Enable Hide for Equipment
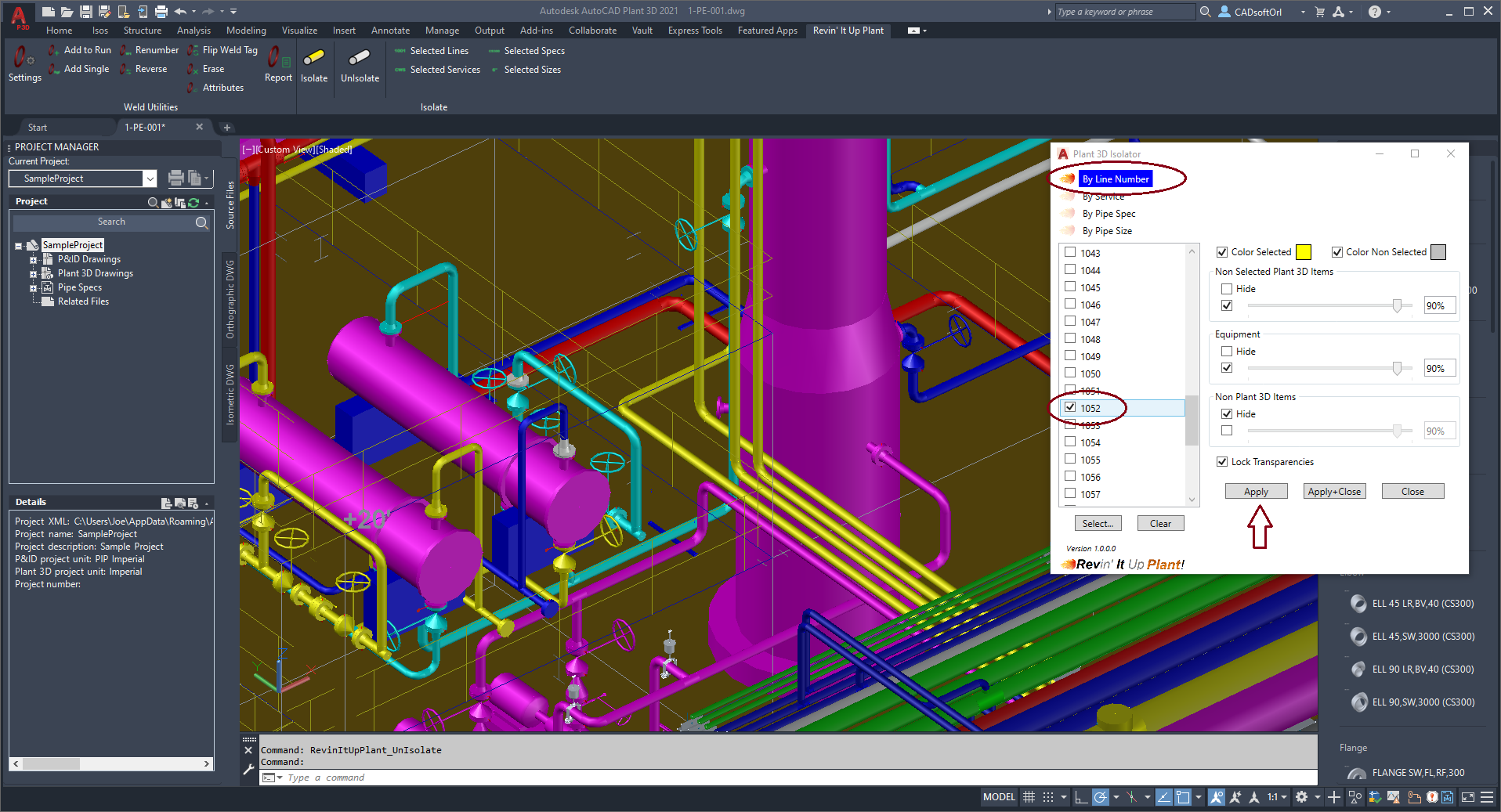The width and height of the screenshot is (1501, 812). [x=1227, y=352]
